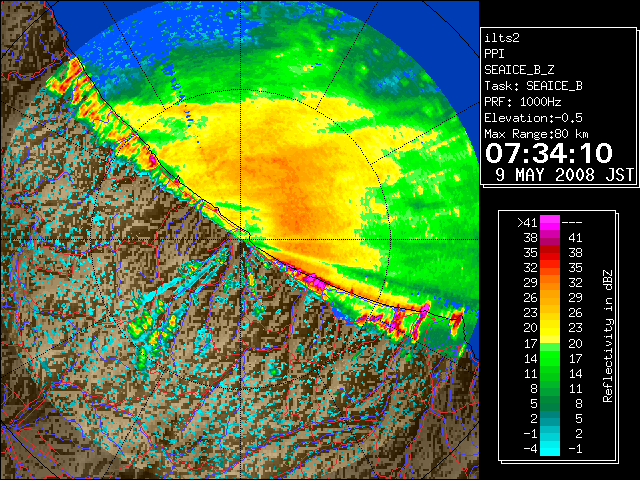This screenshot has height=480, width=640.
Task: Click the date 9 MAY 2008 JST
Action: (565, 175)
